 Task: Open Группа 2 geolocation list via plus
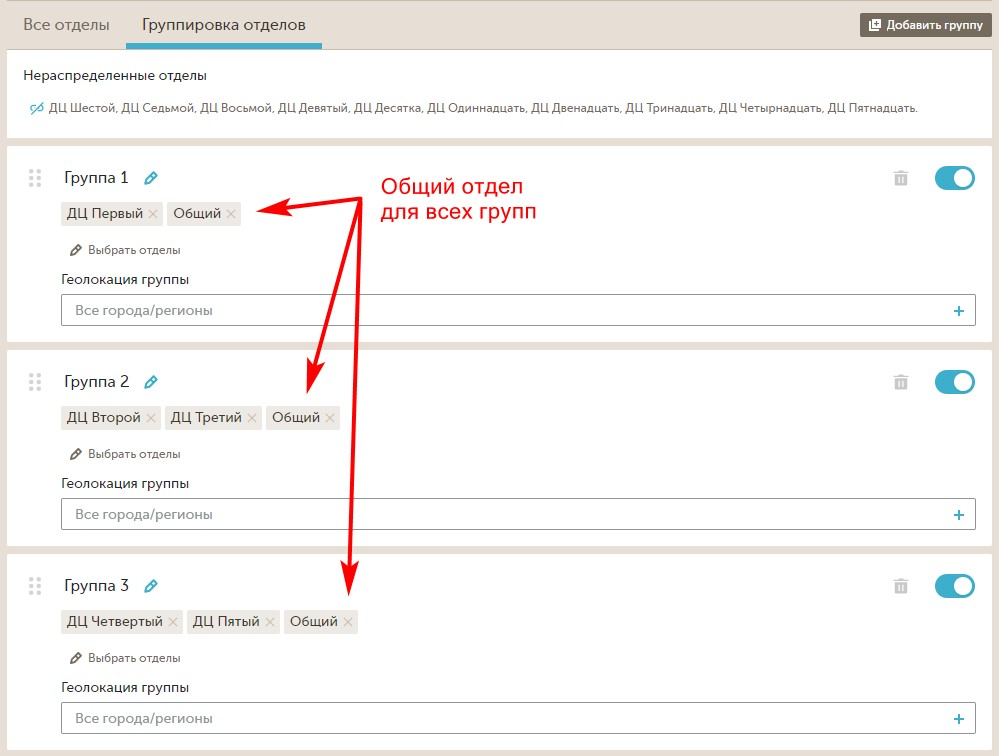coord(959,515)
